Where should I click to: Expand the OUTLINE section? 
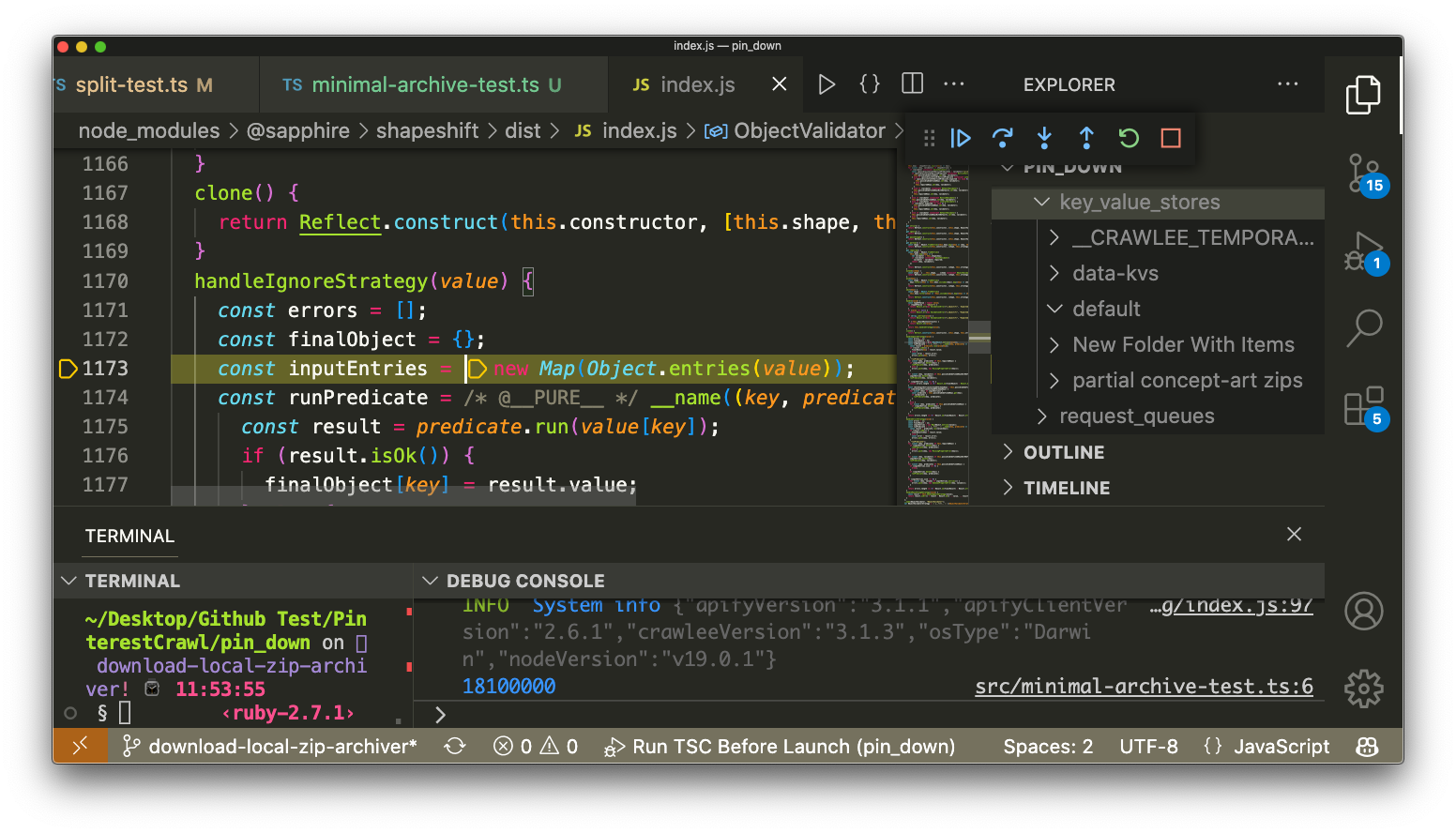[x=1158, y=452]
